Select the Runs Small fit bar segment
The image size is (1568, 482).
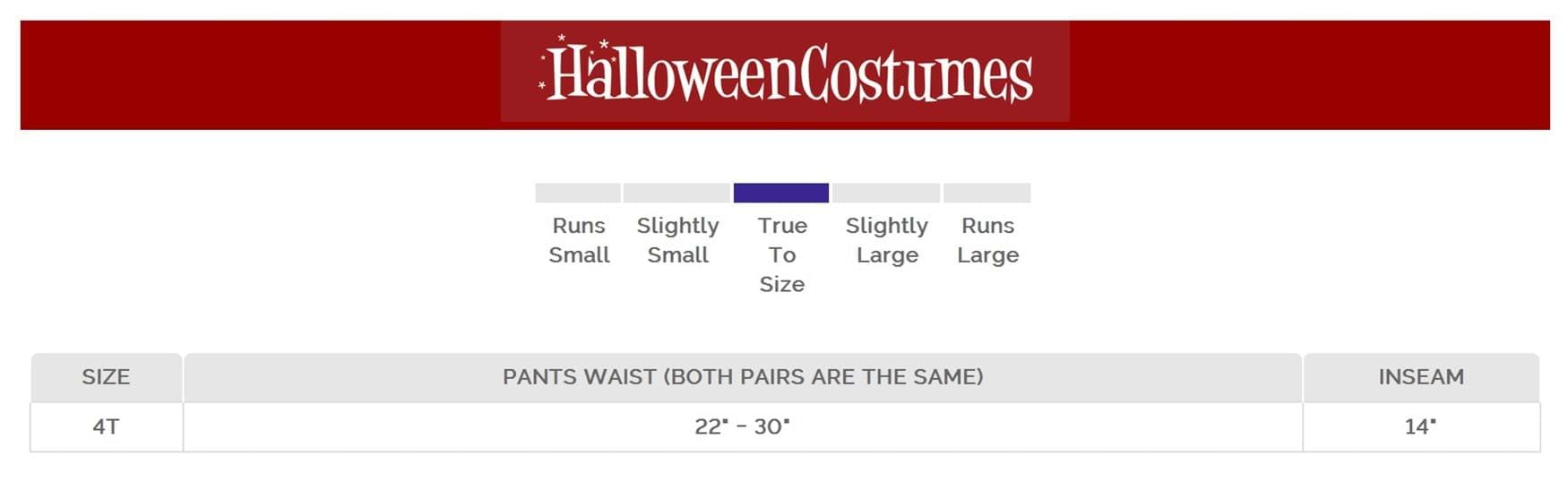coord(578,193)
